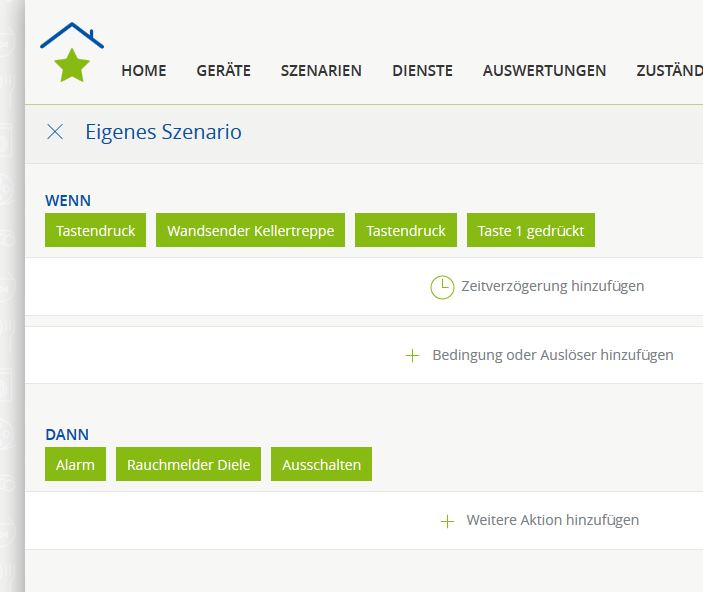Navigate to DIENSTE

click(422, 71)
